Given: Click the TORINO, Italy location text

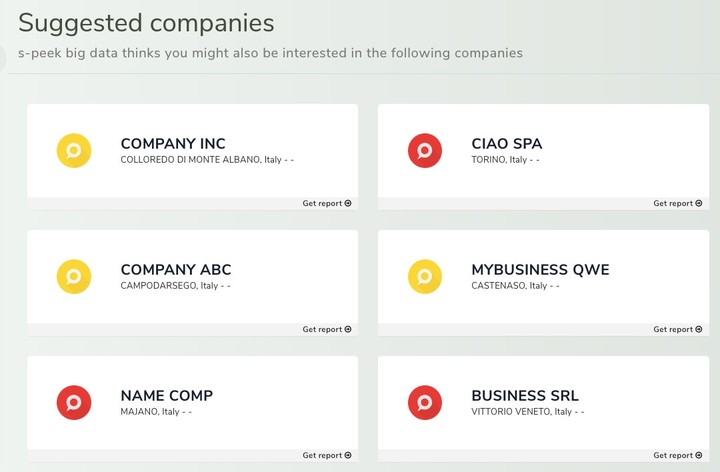Looking at the screenshot, I should (x=499, y=160).
